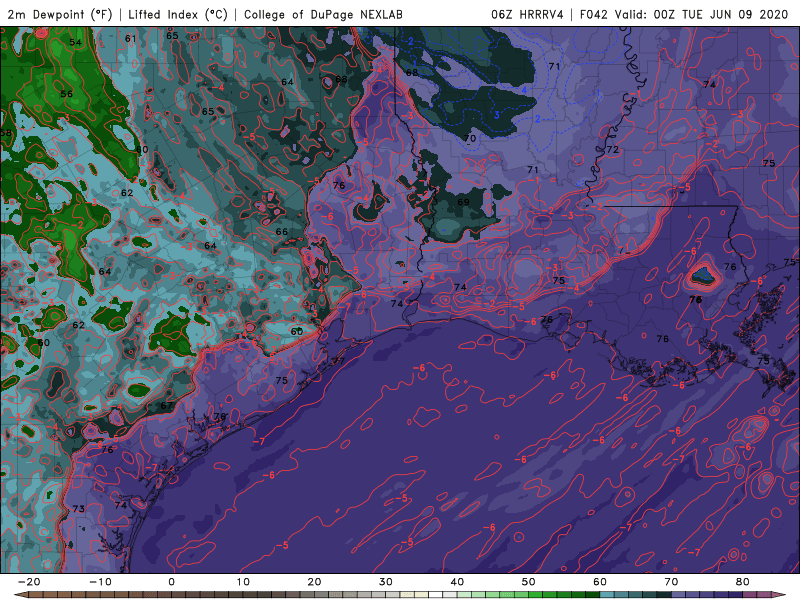Image resolution: width=800 pixels, height=600 pixels.
Task: Click the '30' color scale label
Action: point(386,582)
